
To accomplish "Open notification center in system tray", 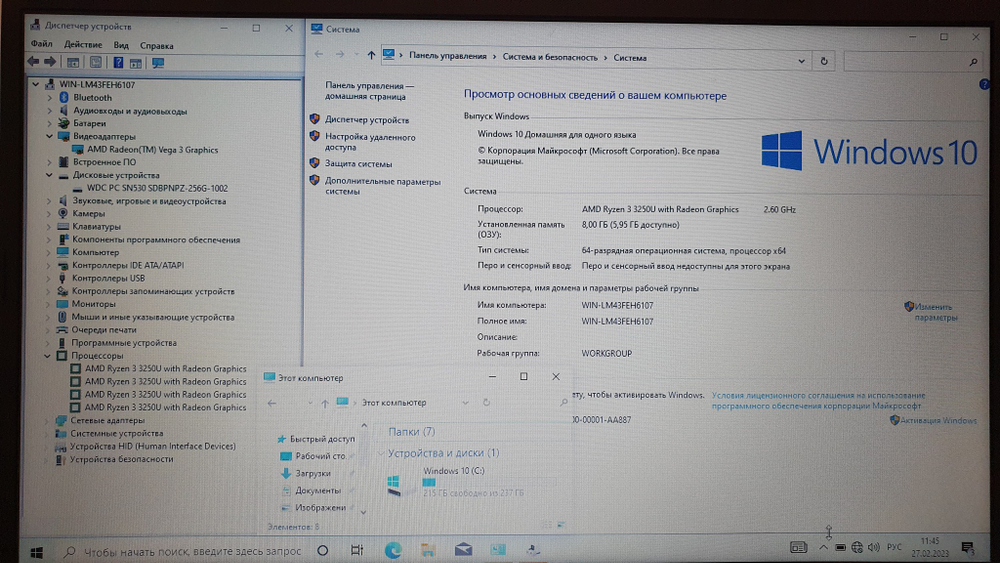I will (x=967, y=548).
